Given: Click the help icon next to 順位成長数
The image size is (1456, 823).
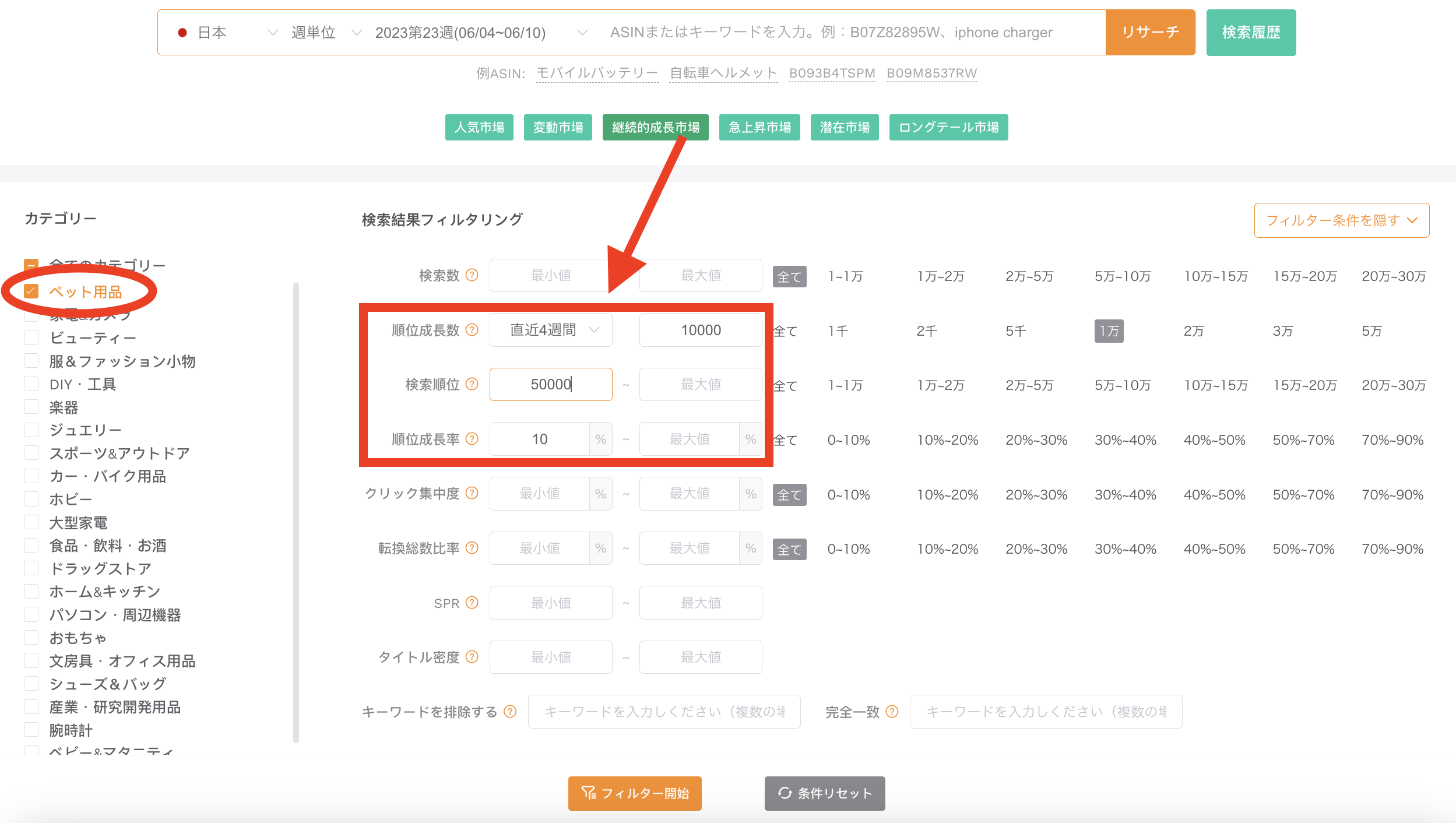Looking at the screenshot, I should (x=472, y=330).
